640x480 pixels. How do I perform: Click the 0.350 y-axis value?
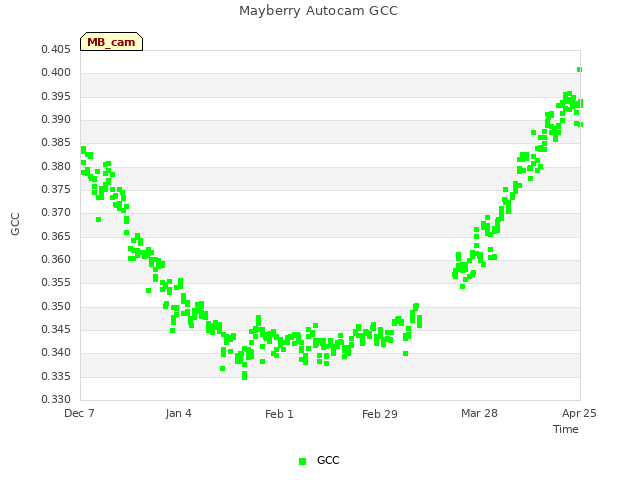[x=56, y=307]
